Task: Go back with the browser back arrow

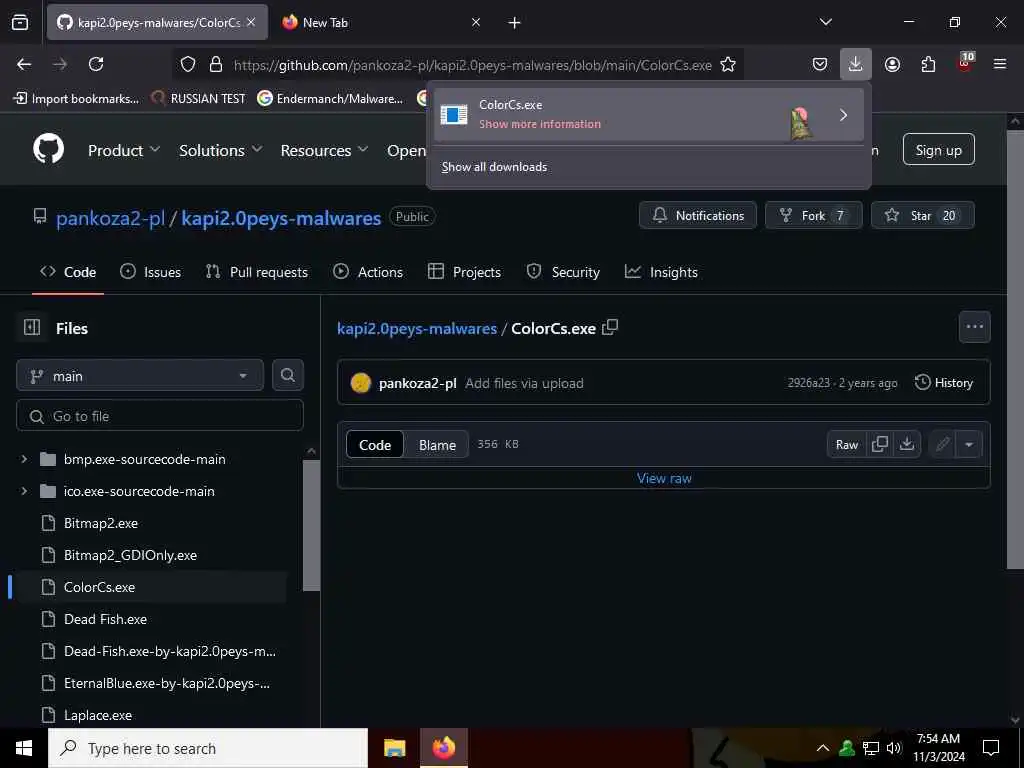Action: click(x=24, y=64)
